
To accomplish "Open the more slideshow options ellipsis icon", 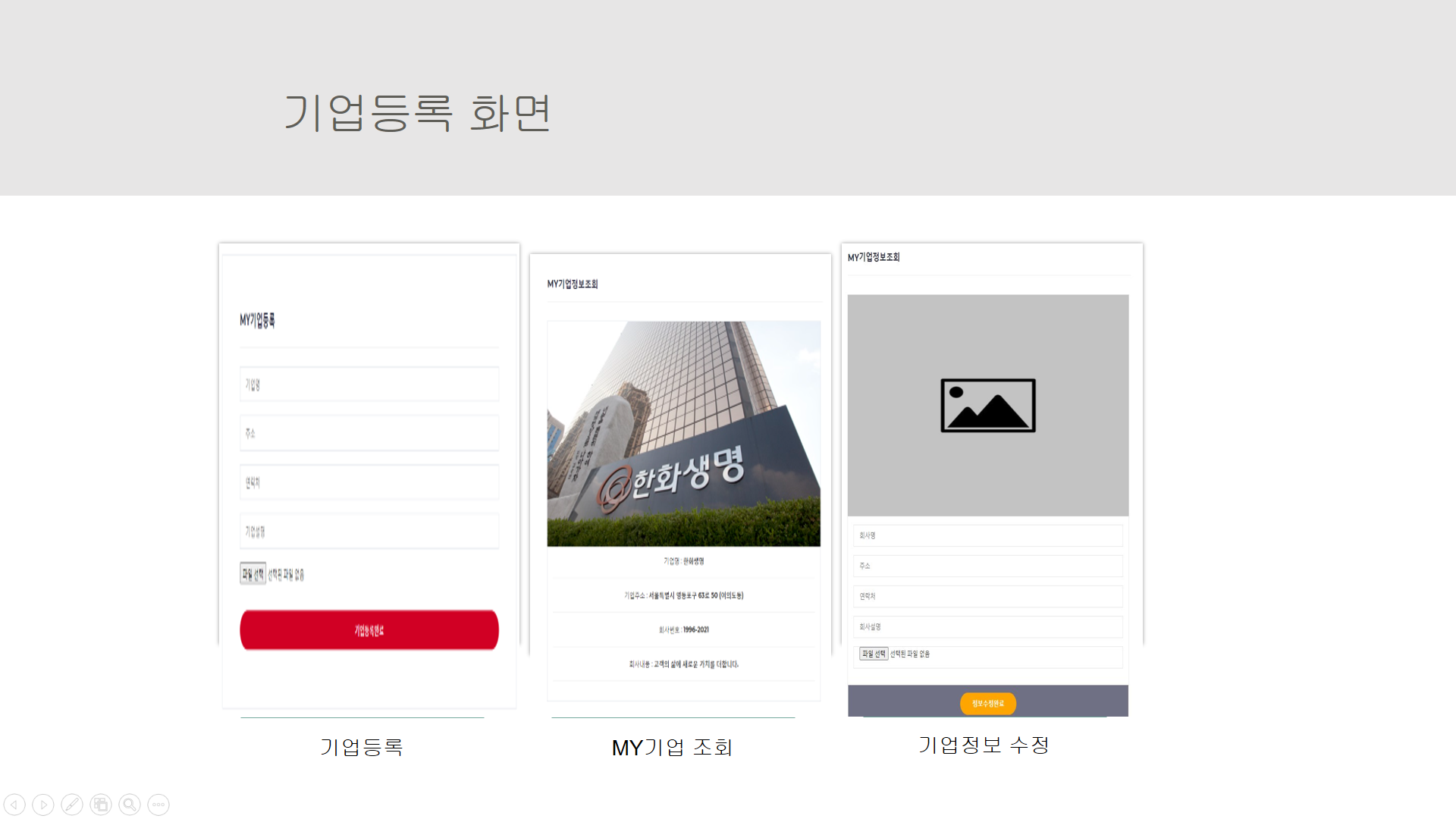I will click(x=158, y=805).
